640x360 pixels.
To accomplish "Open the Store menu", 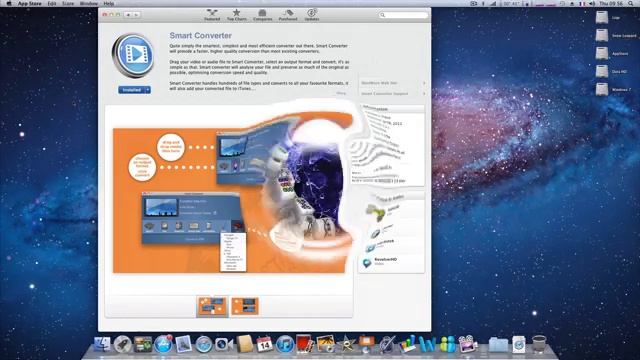I will [x=68, y=3].
